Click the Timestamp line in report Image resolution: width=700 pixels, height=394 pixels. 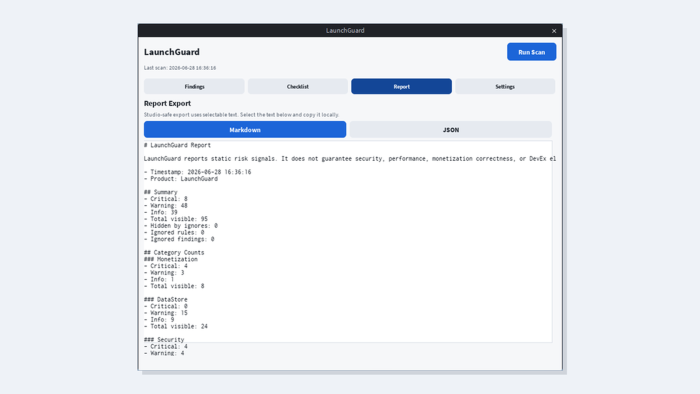tap(197, 172)
